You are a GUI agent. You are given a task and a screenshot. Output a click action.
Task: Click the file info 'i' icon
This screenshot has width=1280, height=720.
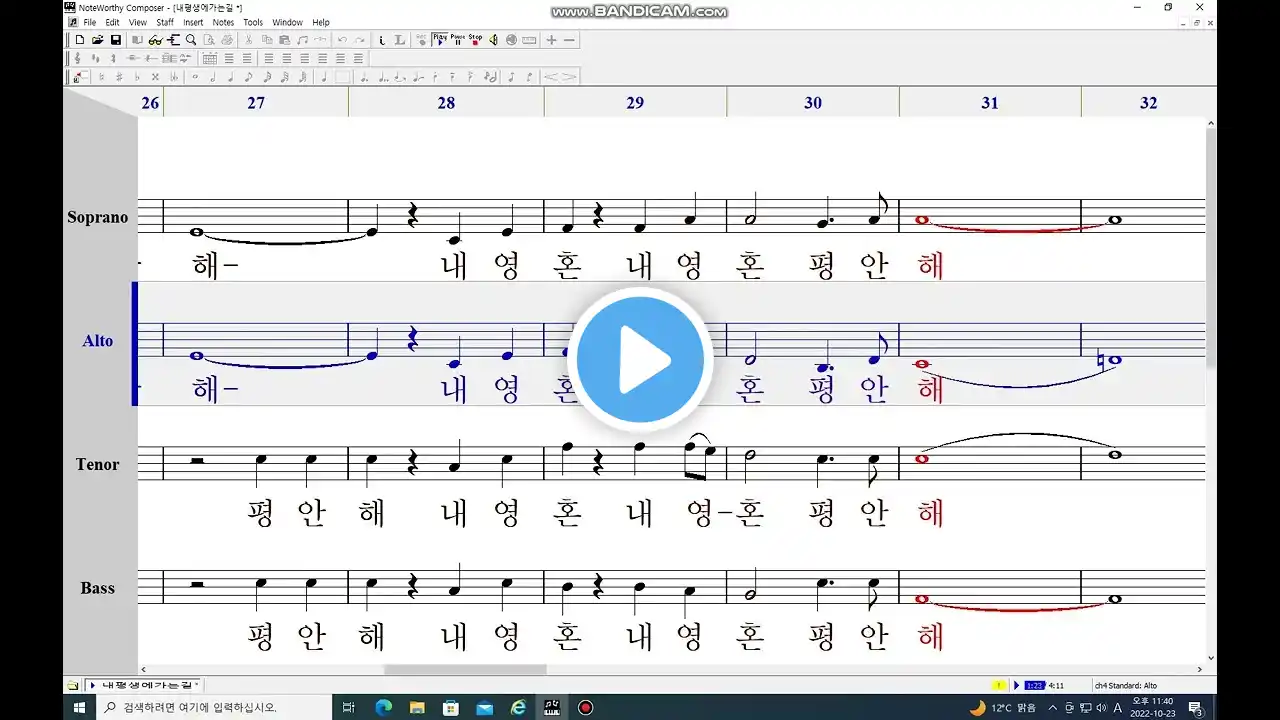point(382,40)
